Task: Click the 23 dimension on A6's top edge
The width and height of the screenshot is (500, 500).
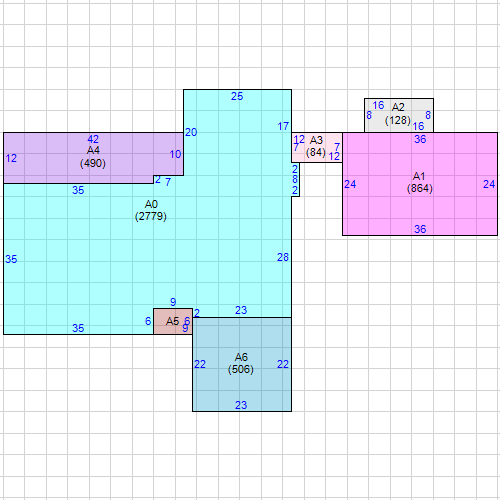Action: (241, 310)
